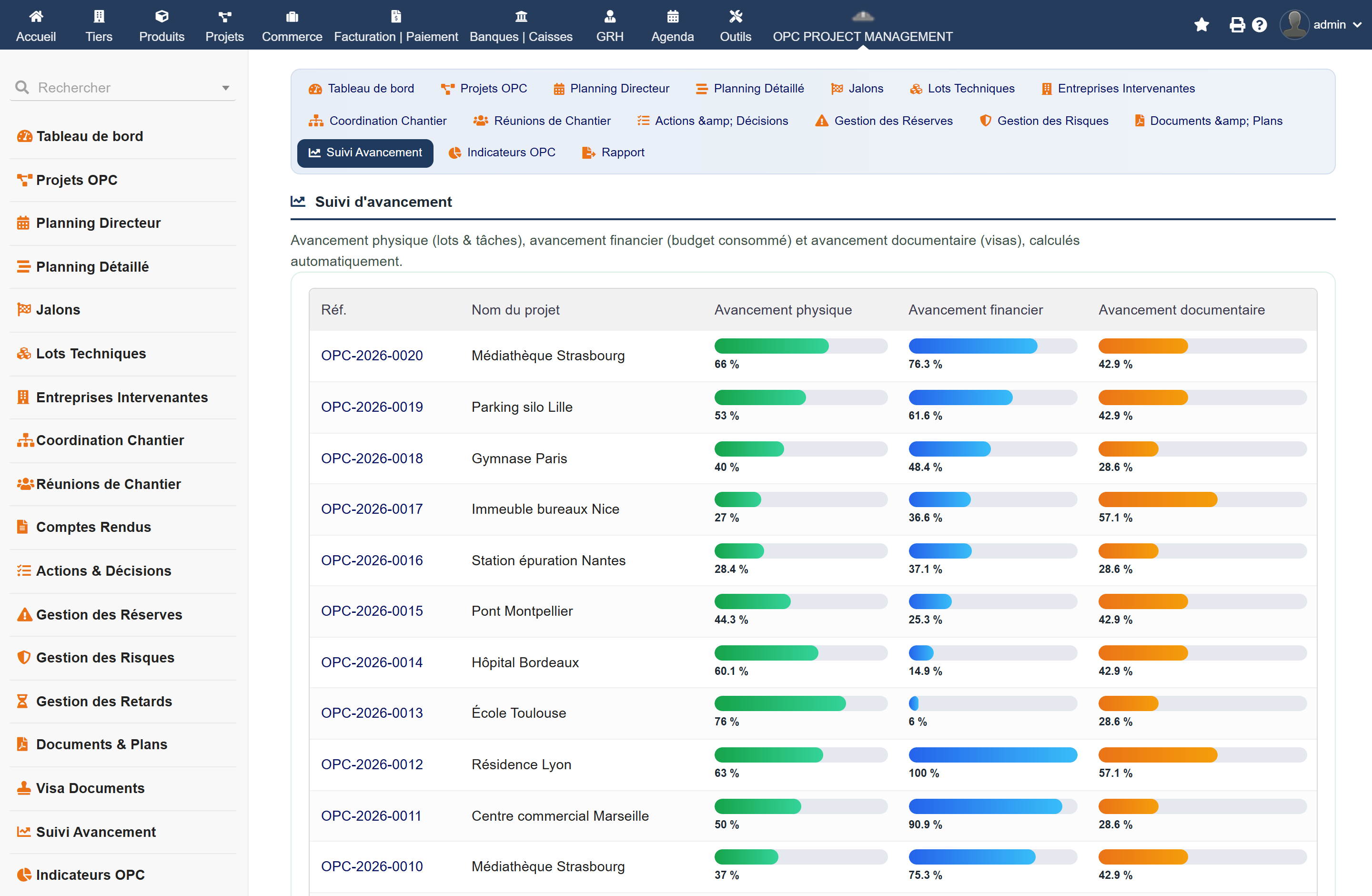Expand the Rechercher dropdown arrow
1372x896 pixels.
(225, 88)
